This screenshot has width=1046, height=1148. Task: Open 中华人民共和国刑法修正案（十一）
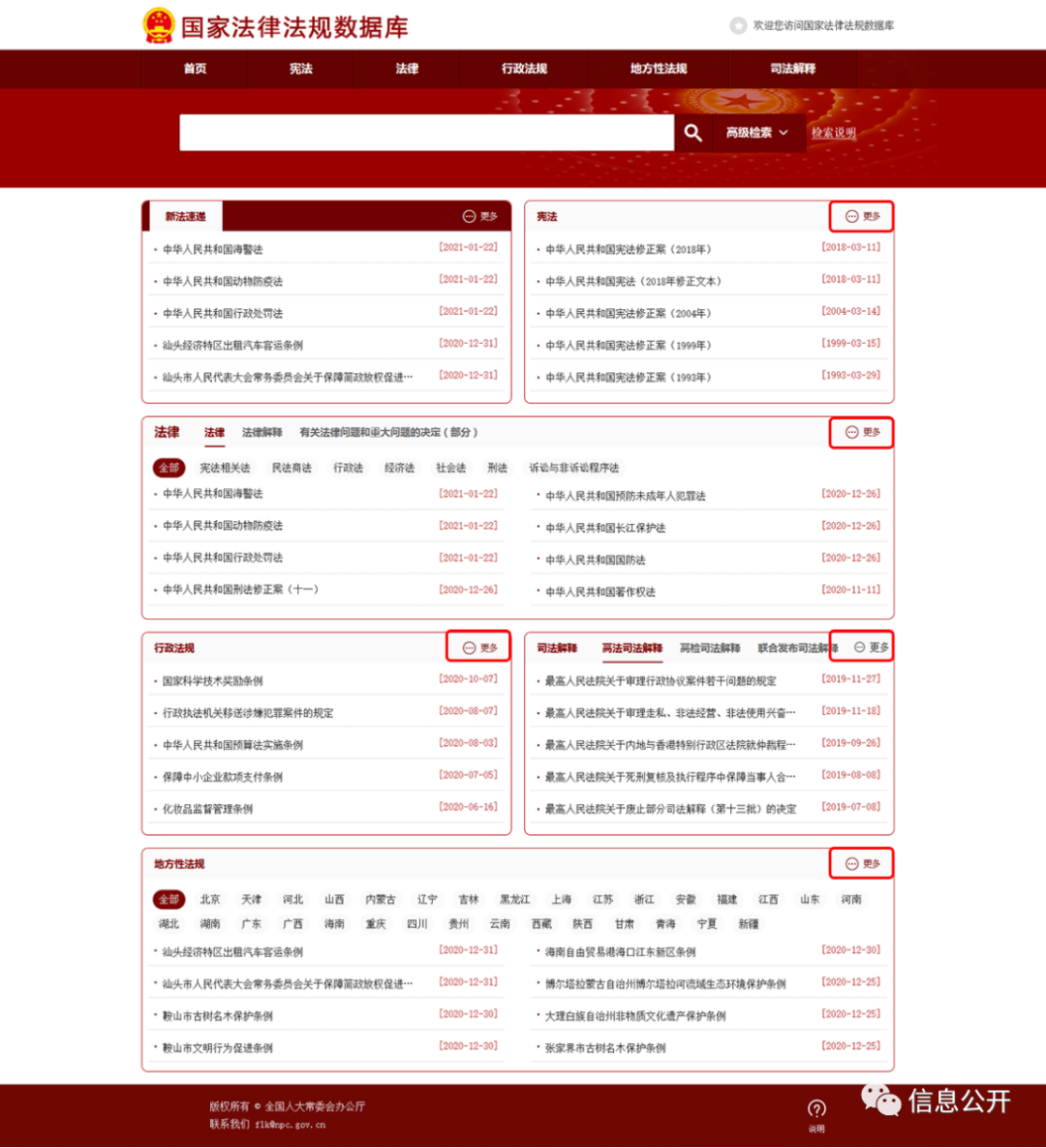click(240, 589)
